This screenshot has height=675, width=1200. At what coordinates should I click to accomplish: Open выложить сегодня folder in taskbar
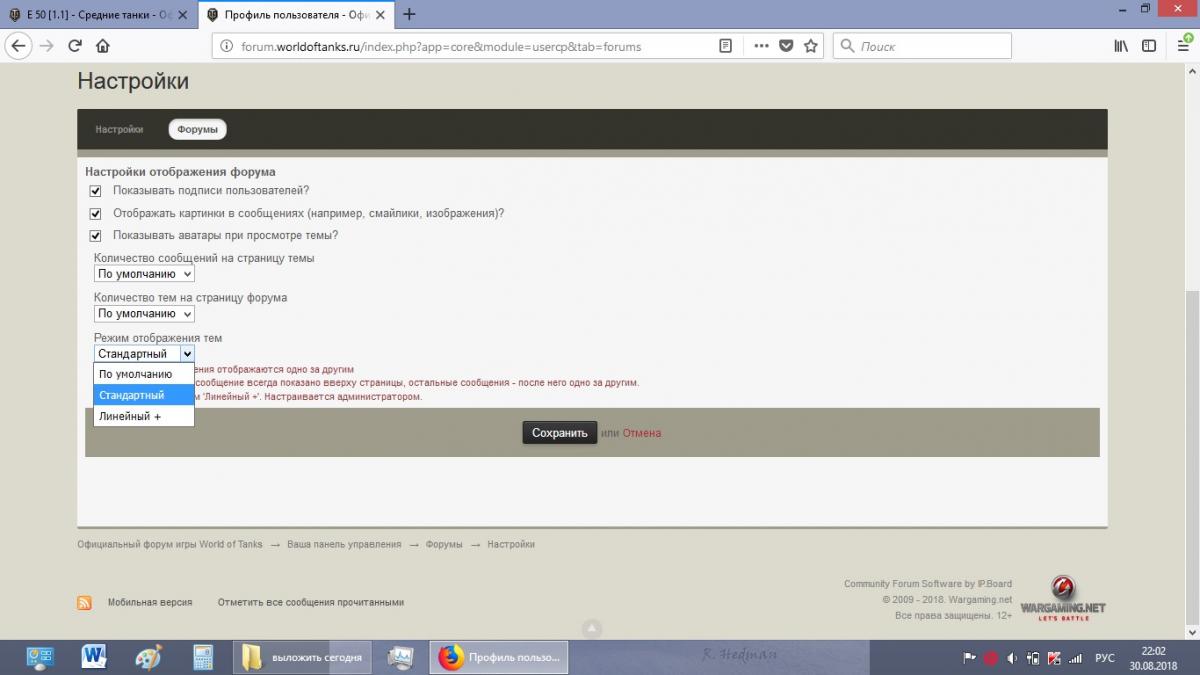point(304,657)
